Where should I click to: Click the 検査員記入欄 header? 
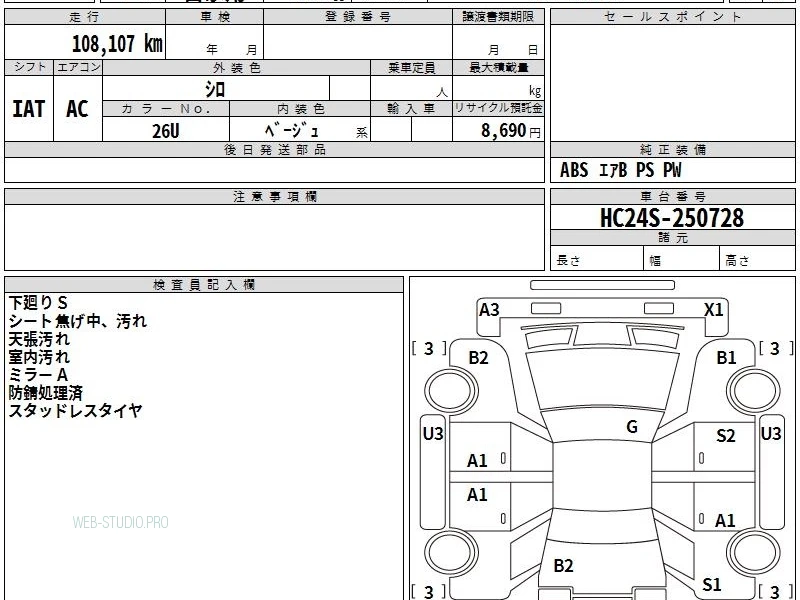(x=204, y=285)
